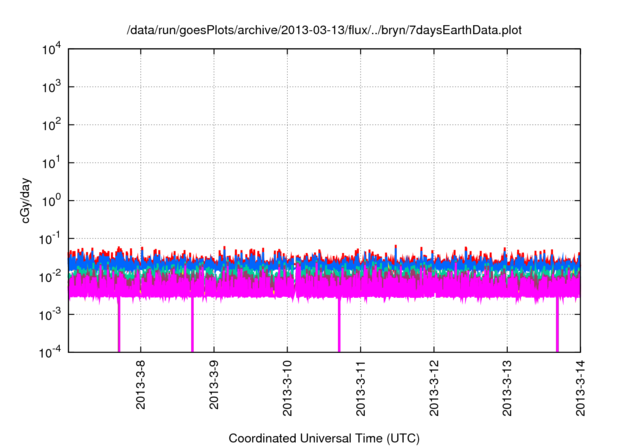Click the magenta dropout spike before 2013-3-14
Viewport: 640px width, 448px height.
pyautogui.click(x=557, y=324)
